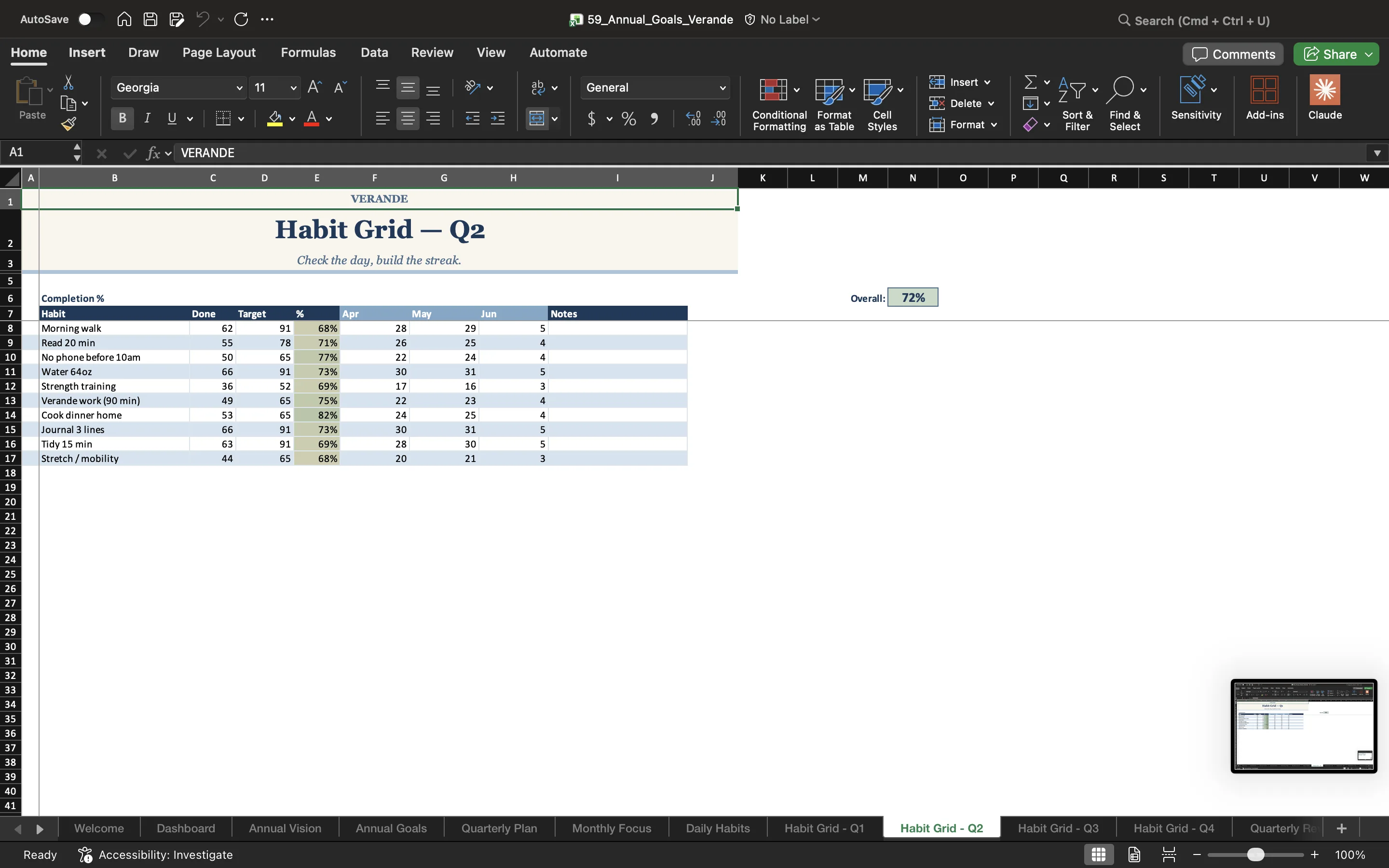Viewport: 1389px width, 868px height.
Task: Click the AutoSum sigma icon
Action: click(x=1031, y=82)
